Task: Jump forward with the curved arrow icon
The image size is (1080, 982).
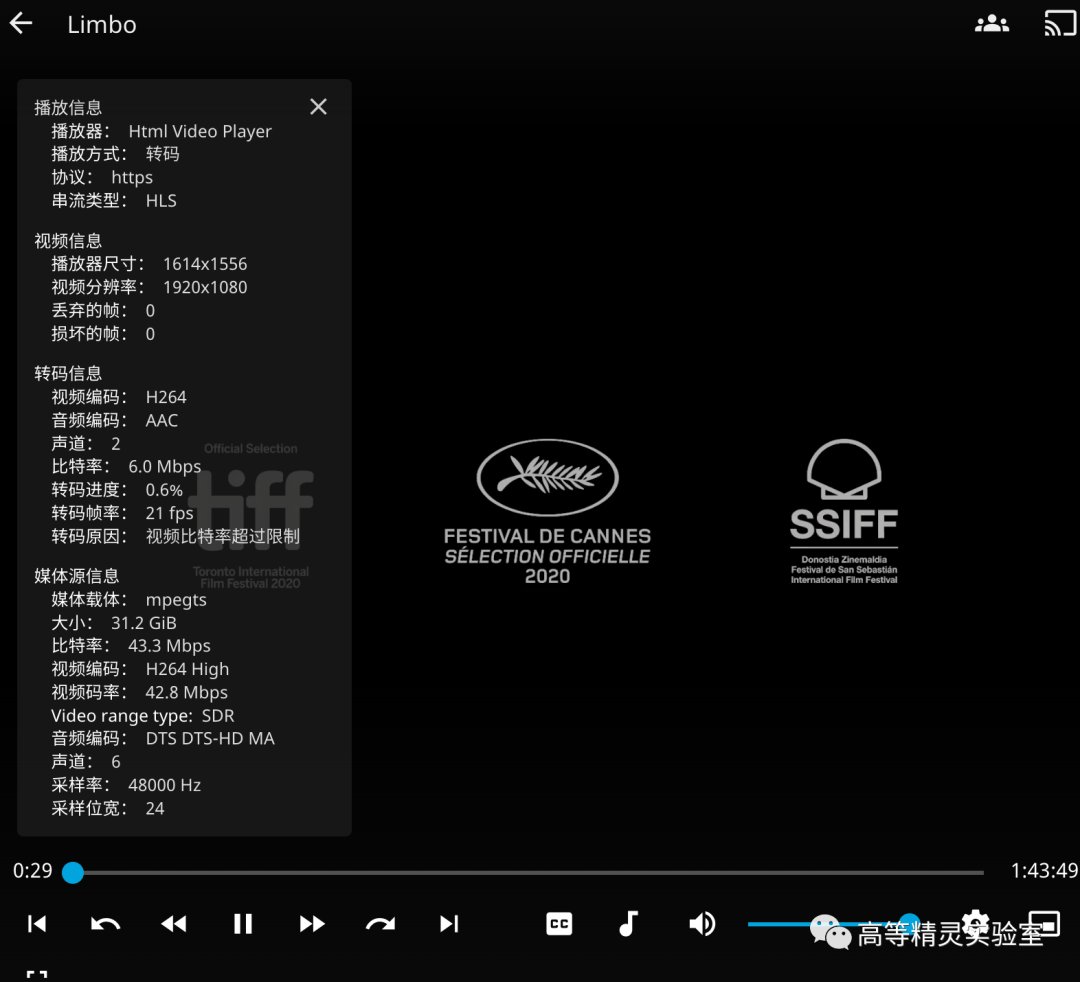Action: (x=380, y=923)
